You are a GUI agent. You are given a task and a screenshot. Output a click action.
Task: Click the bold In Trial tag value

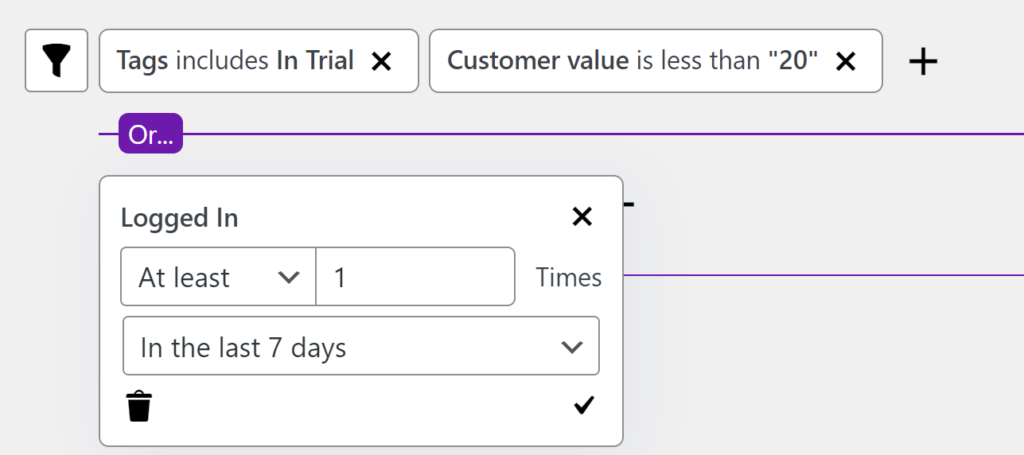click(x=315, y=61)
